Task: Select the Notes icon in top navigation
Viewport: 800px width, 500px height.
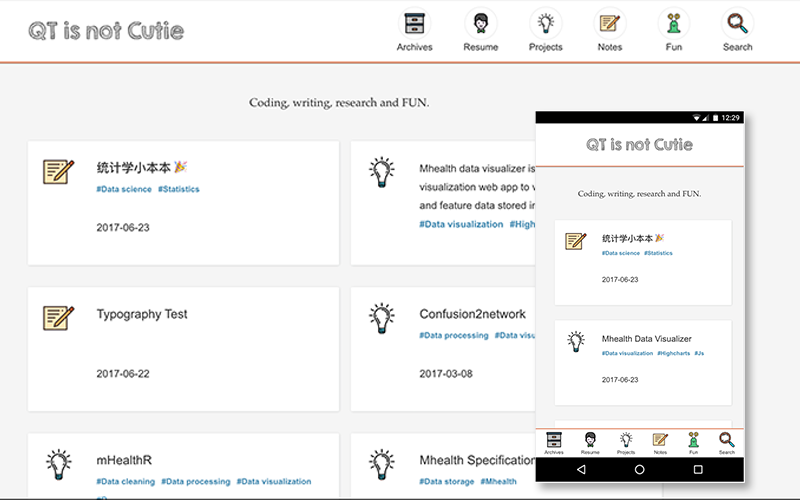Action: (609, 24)
